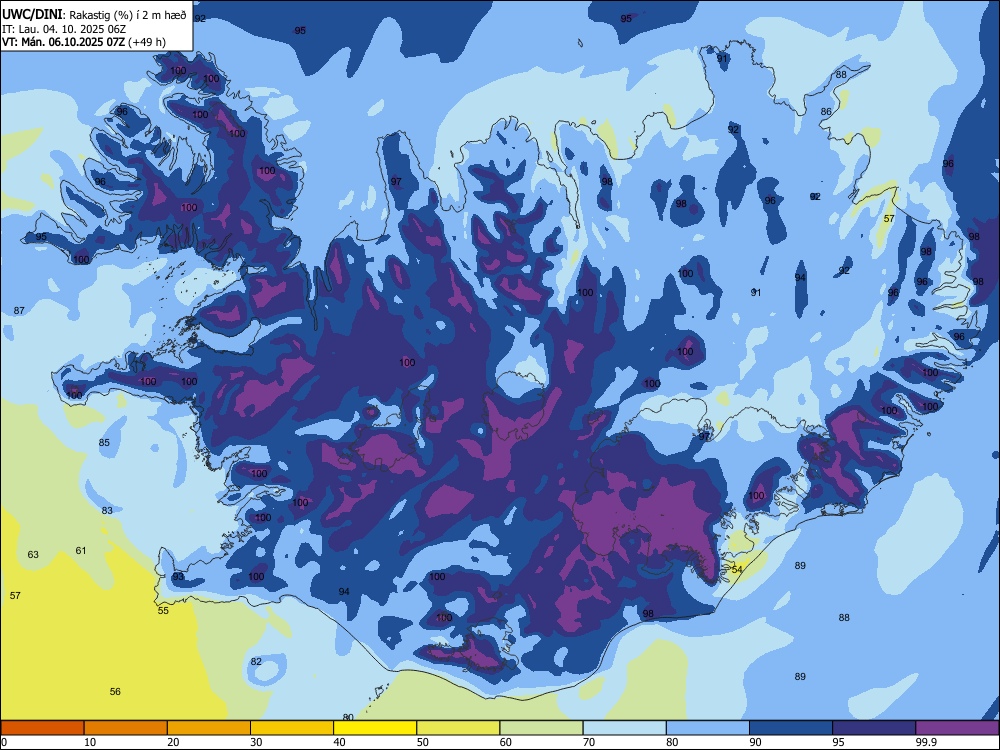Click the '61' humidity value on the map
The height and width of the screenshot is (750, 1000).
click(81, 550)
